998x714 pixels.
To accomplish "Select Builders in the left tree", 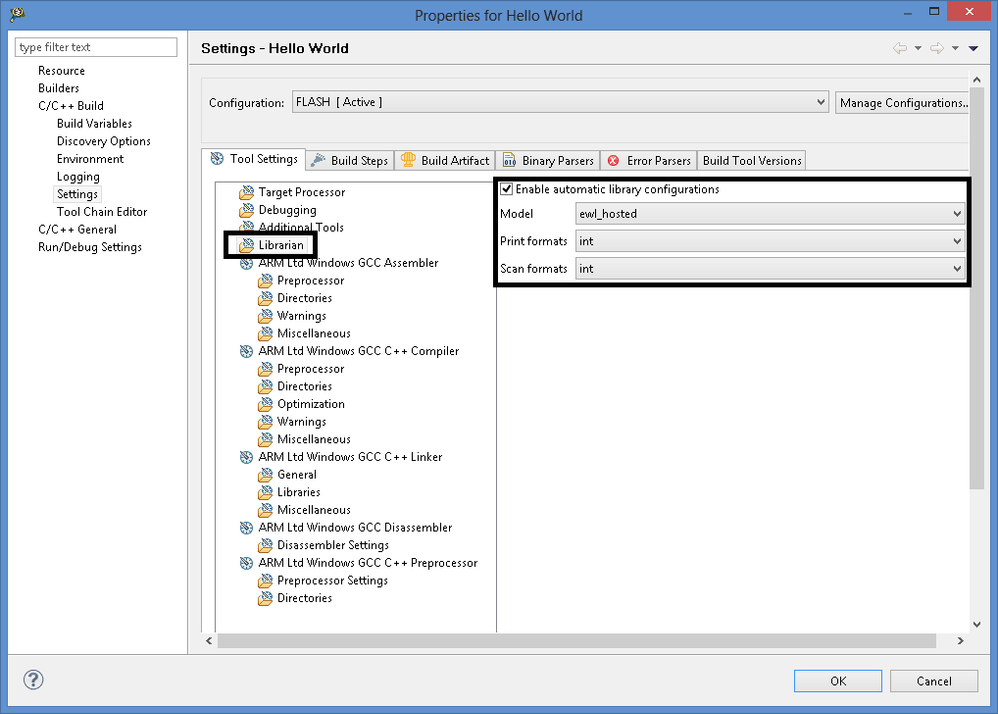I will pyautogui.click(x=59, y=88).
